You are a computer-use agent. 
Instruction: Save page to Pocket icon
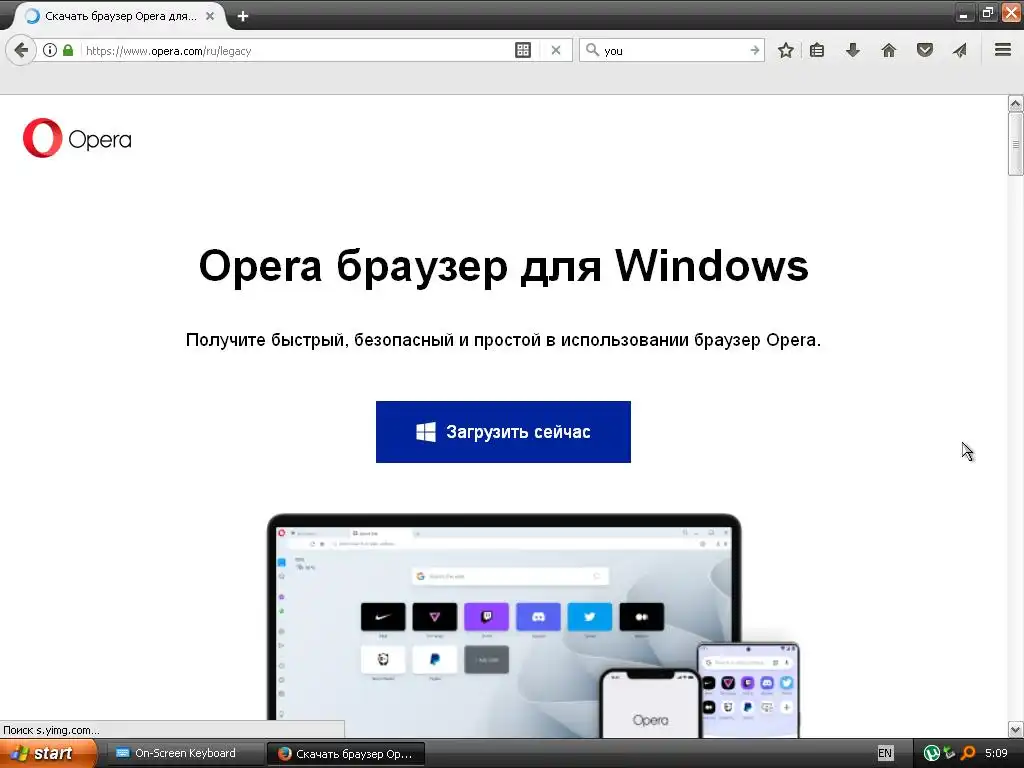[x=925, y=50]
